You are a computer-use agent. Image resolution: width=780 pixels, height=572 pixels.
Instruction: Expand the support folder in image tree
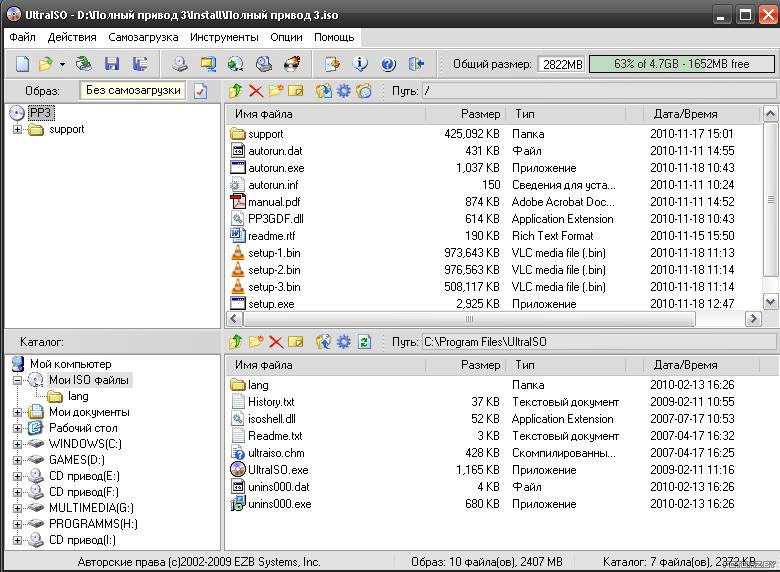point(17,129)
